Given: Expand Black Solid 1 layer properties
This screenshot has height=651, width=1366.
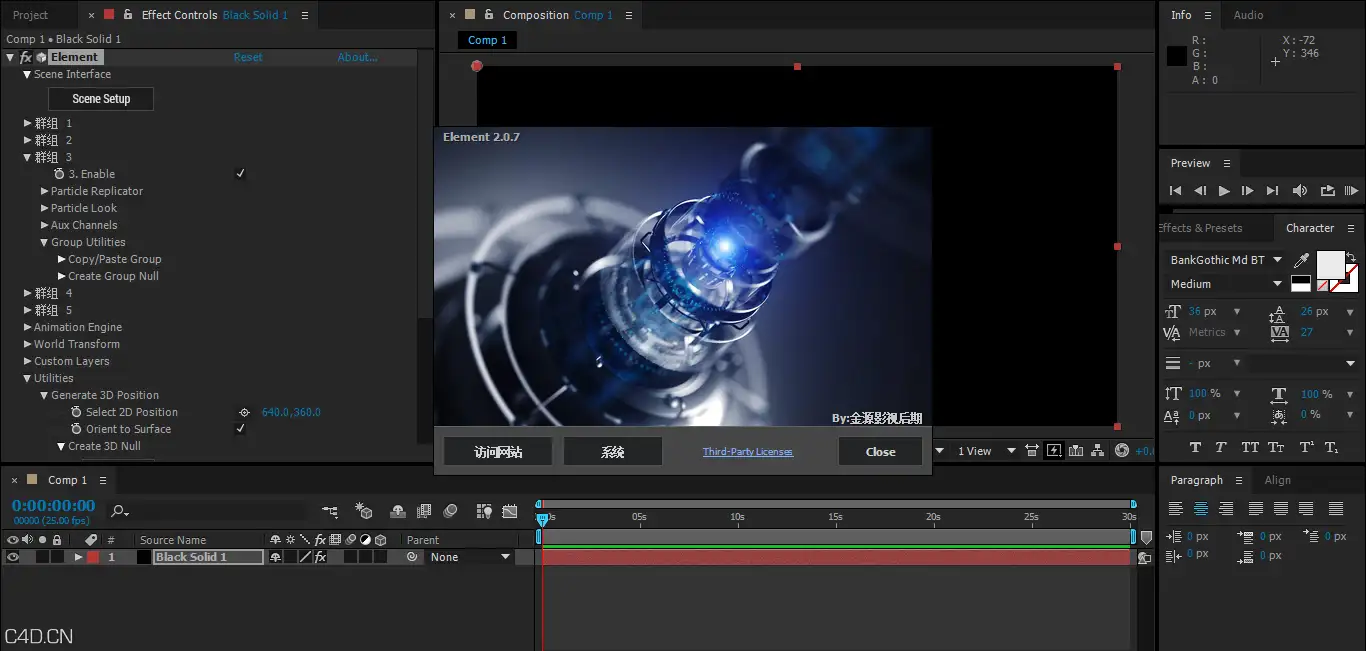Looking at the screenshot, I should pyautogui.click(x=78, y=557).
